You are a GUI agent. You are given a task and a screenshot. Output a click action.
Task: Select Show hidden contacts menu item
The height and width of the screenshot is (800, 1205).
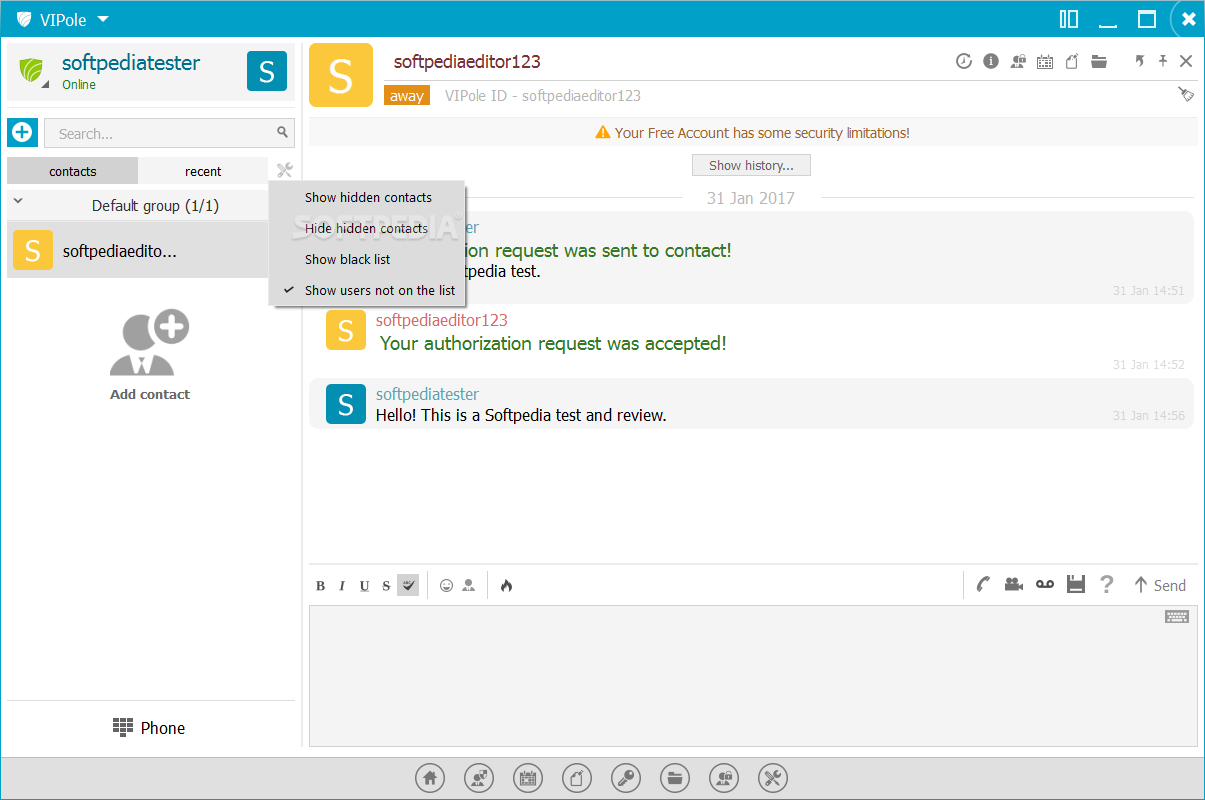coord(368,197)
